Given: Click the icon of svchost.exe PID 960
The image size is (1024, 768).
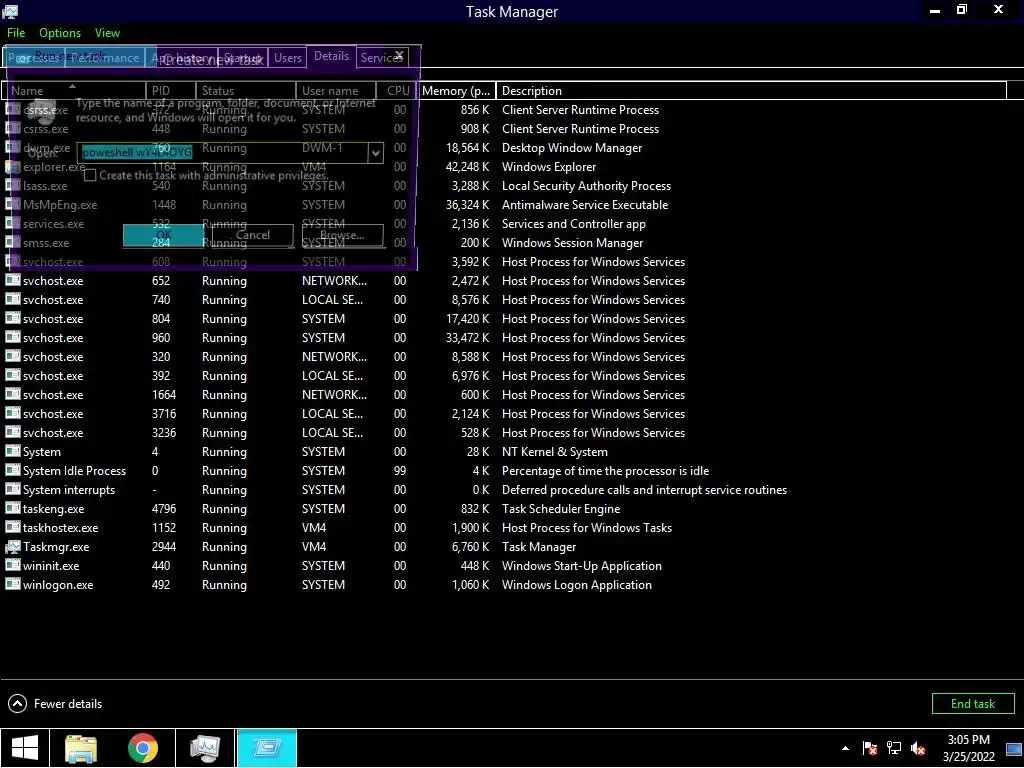Looking at the screenshot, I should click(x=12, y=338).
